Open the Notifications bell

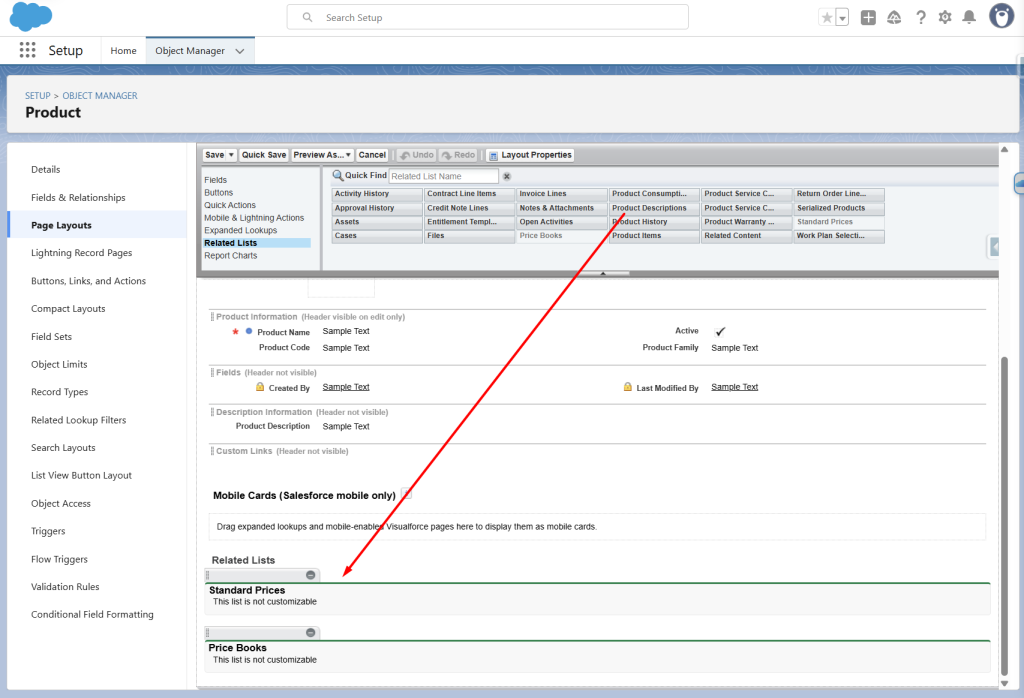(x=969, y=17)
